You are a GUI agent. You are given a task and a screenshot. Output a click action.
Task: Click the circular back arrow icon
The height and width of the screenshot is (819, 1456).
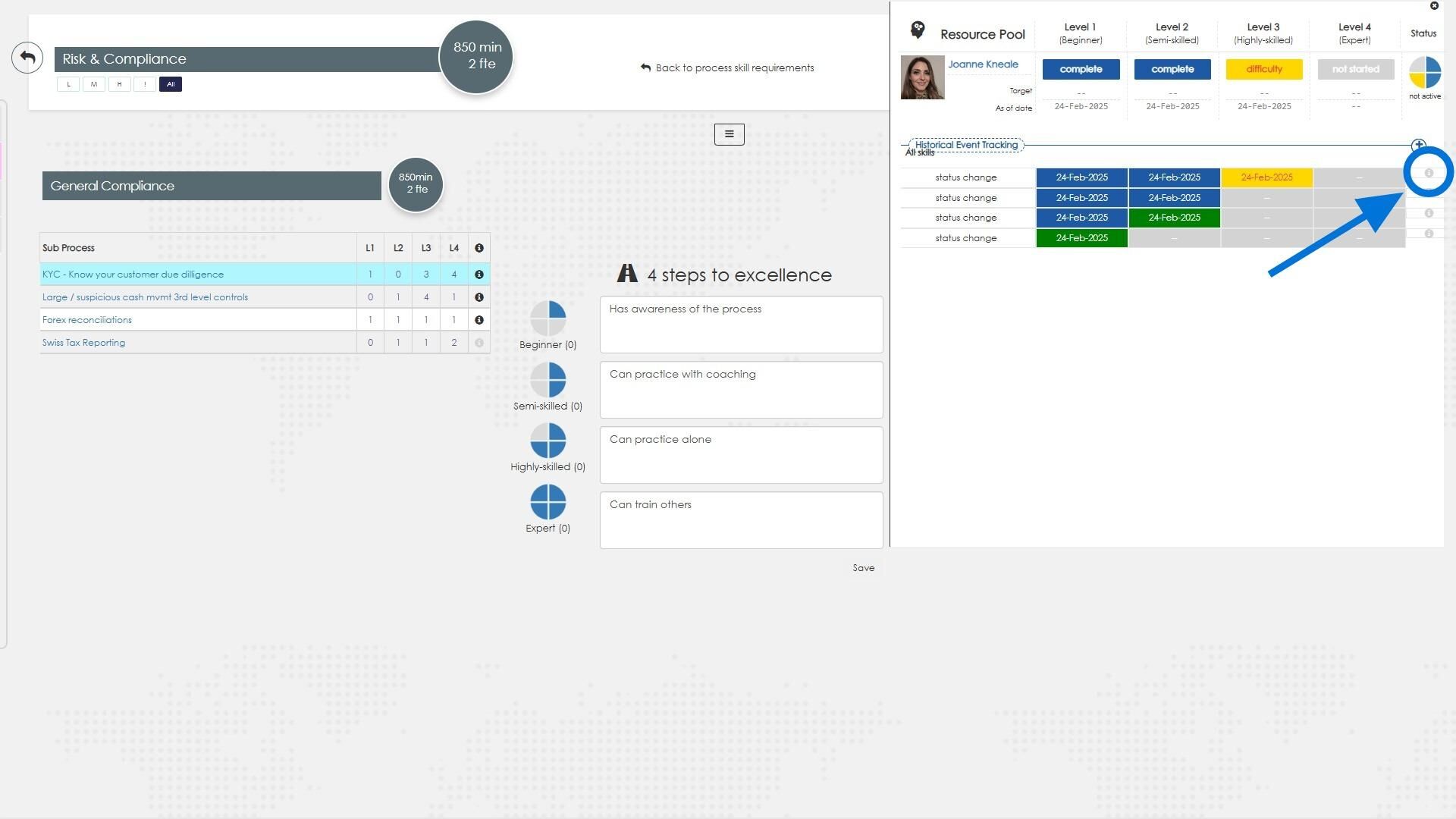pos(27,58)
